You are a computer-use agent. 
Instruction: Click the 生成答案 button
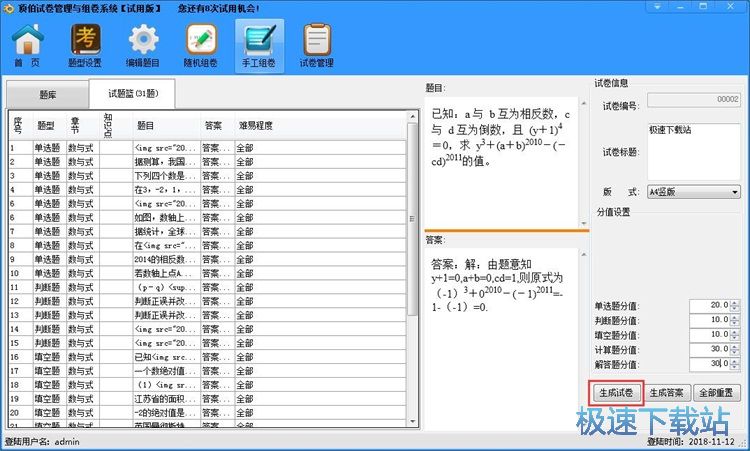tap(666, 393)
